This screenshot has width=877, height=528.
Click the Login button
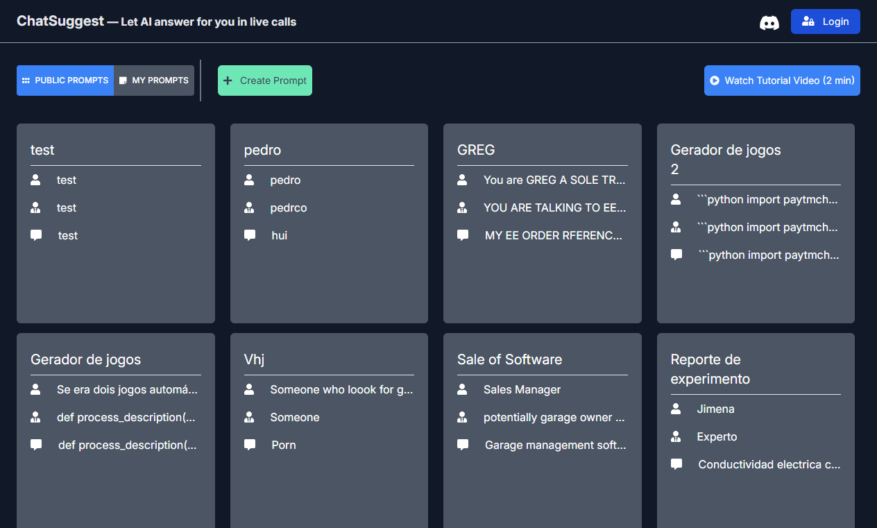825,21
